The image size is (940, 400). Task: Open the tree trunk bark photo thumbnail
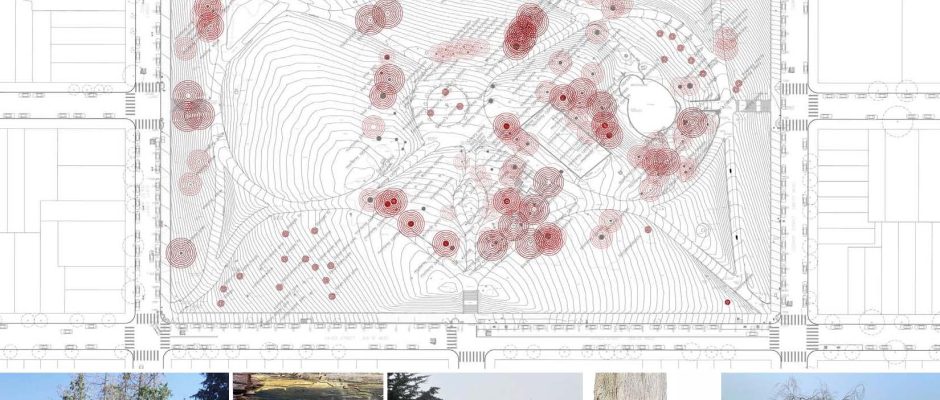tap(630, 387)
